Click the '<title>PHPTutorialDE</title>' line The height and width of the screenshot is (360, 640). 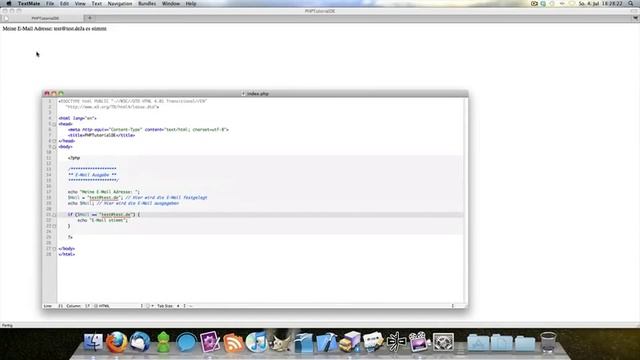(101, 135)
